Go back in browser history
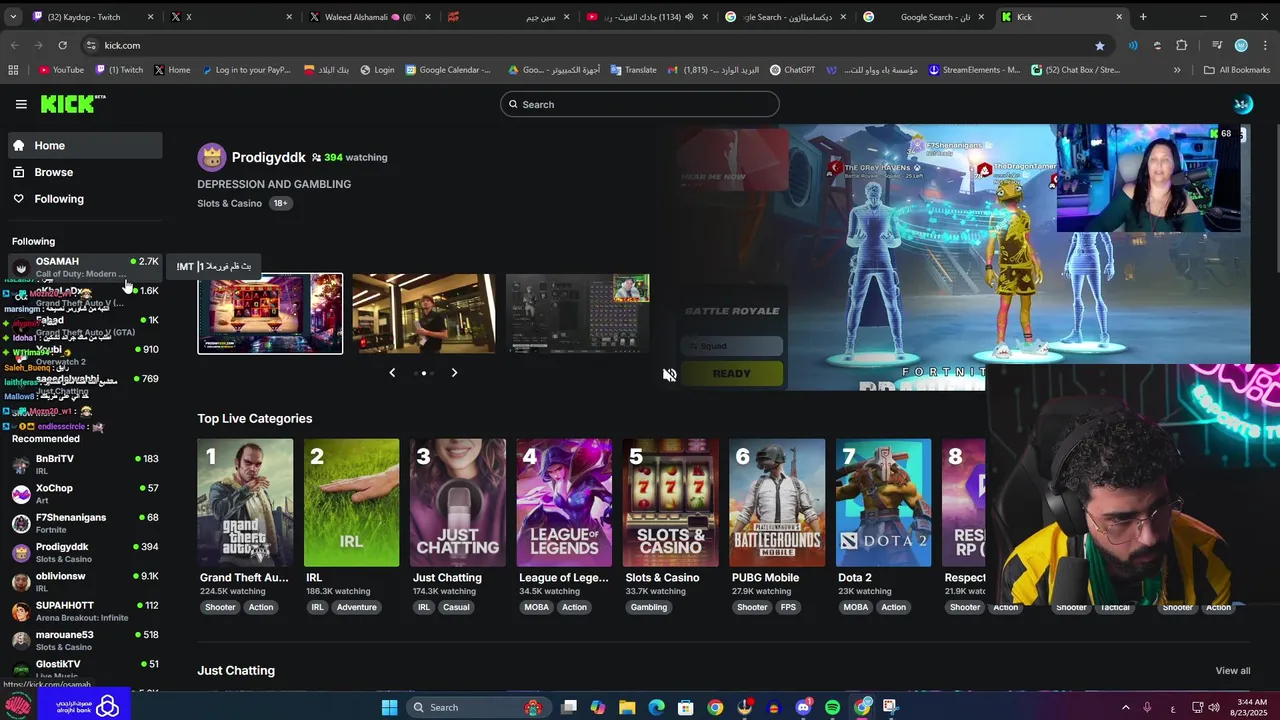Viewport: 1280px width, 720px height. [x=14, y=45]
